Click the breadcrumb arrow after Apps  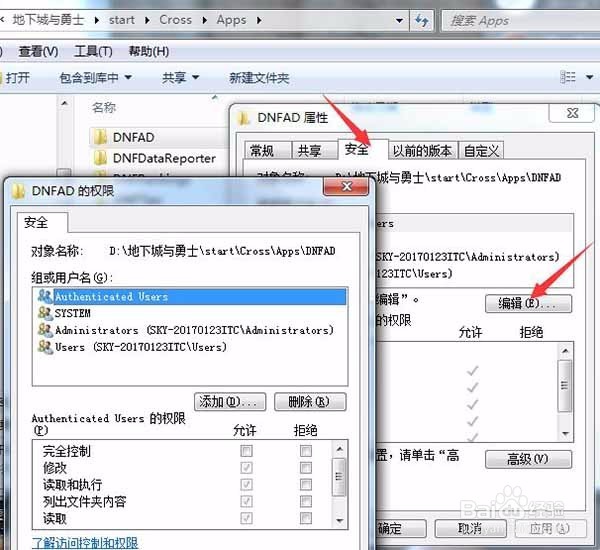259,20
